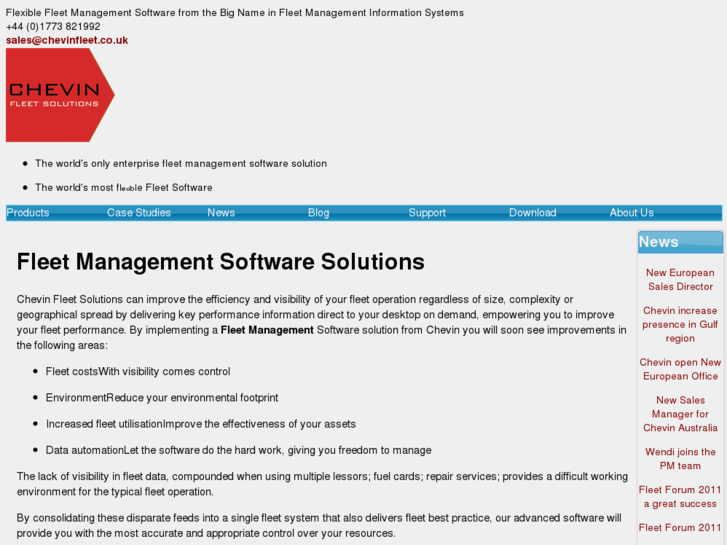Open the Download menu item
Screen dimensions: 727x545
point(533,213)
